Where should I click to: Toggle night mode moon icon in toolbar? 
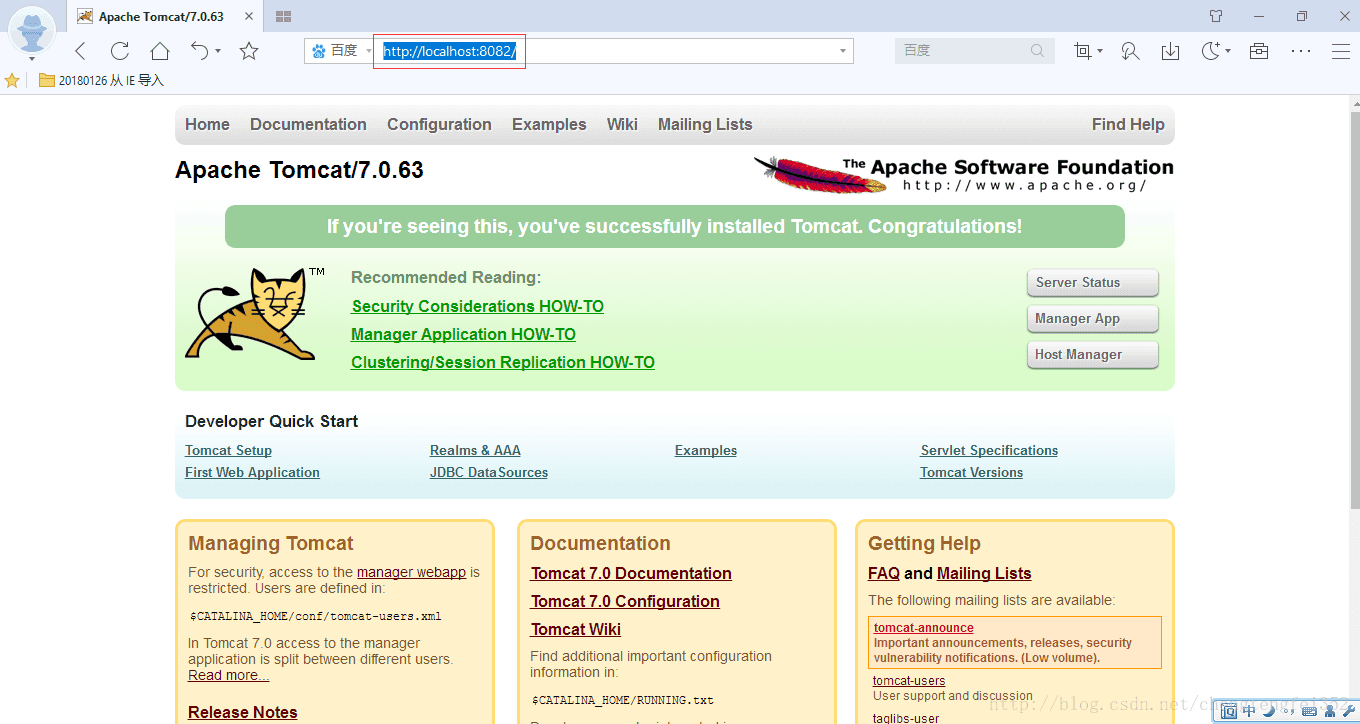point(1211,51)
